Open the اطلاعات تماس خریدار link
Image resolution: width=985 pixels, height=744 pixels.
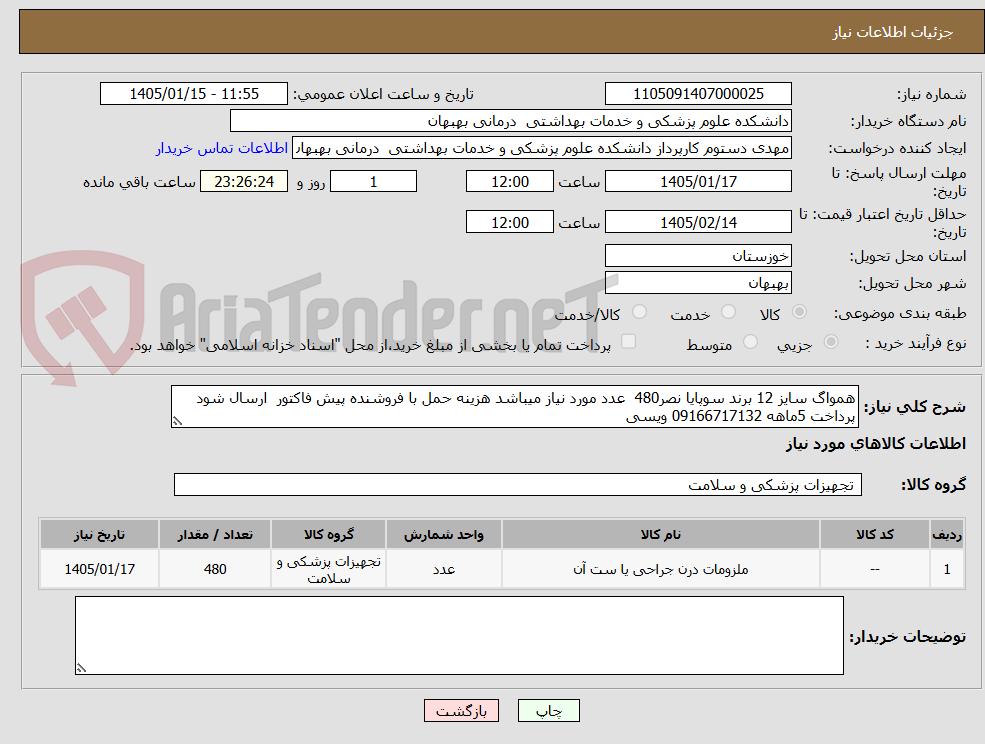(x=222, y=148)
